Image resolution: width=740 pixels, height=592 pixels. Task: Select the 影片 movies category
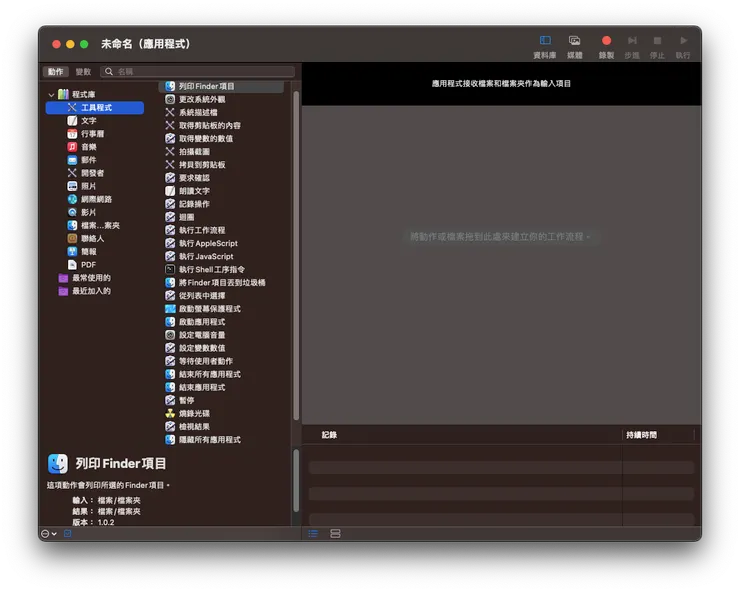pyautogui.click(x=82, y=212)
